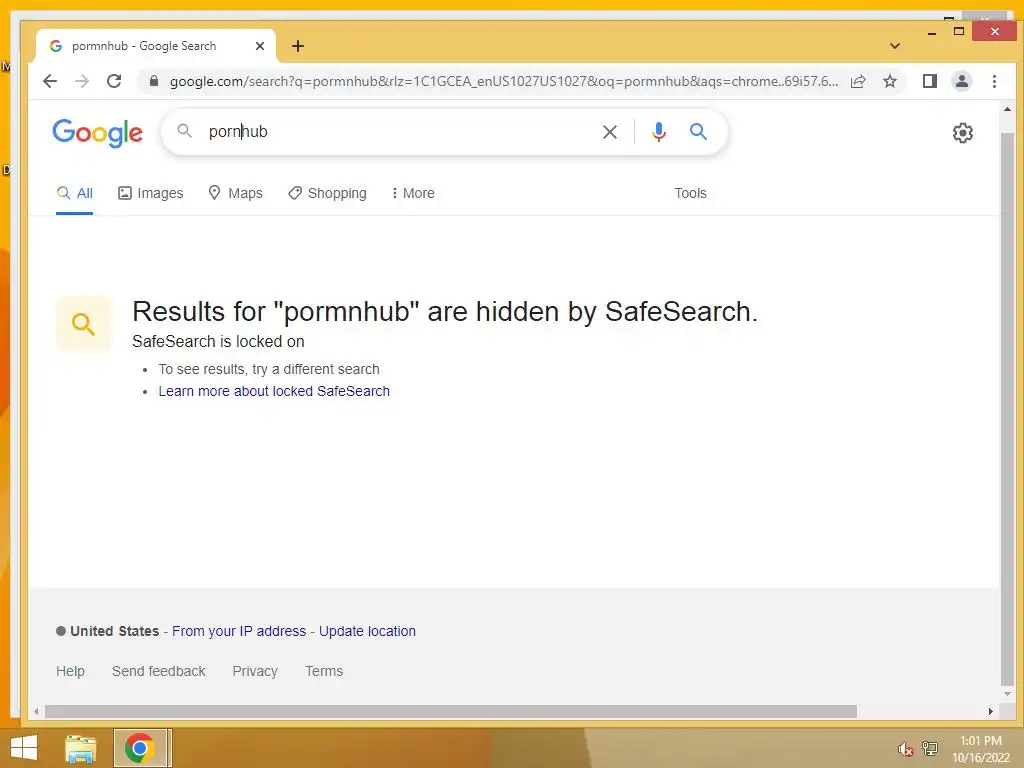
Task: Close the pormnhub Google Search tab
Action: point(260,46)
